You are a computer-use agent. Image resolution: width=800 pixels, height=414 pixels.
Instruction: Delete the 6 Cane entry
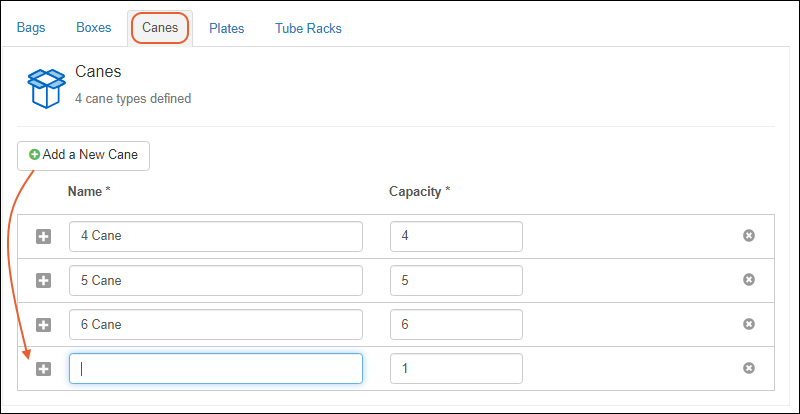tap(748, 324)
